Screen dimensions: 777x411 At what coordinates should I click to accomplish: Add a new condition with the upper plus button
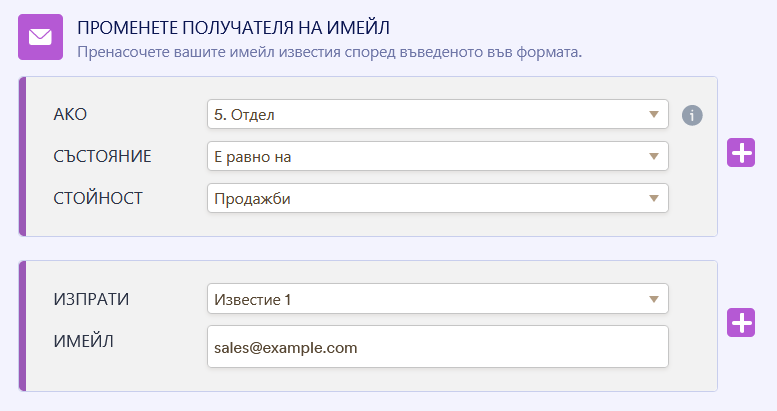click(740, 153)
